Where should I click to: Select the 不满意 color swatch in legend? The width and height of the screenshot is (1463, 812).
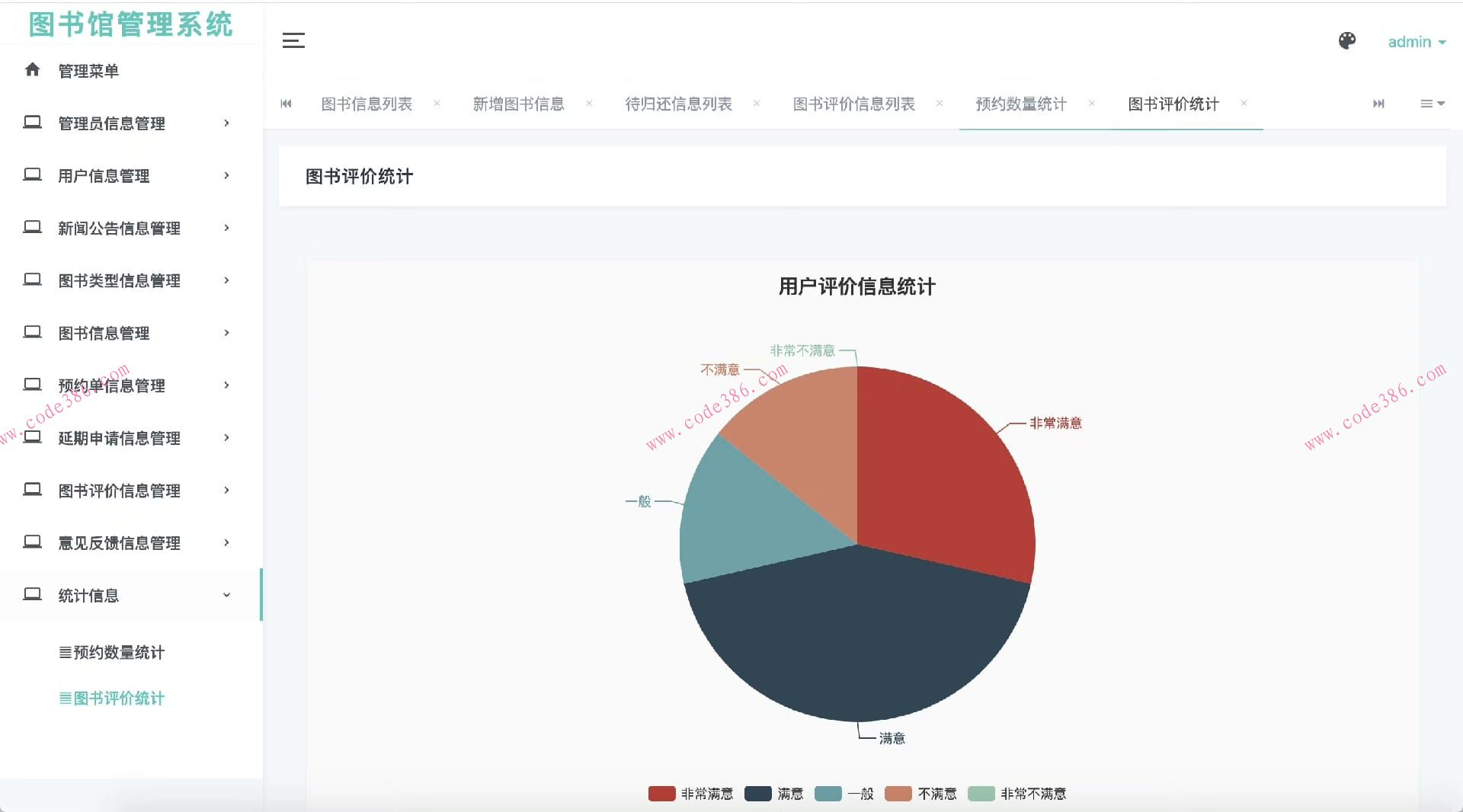(898, 794)
